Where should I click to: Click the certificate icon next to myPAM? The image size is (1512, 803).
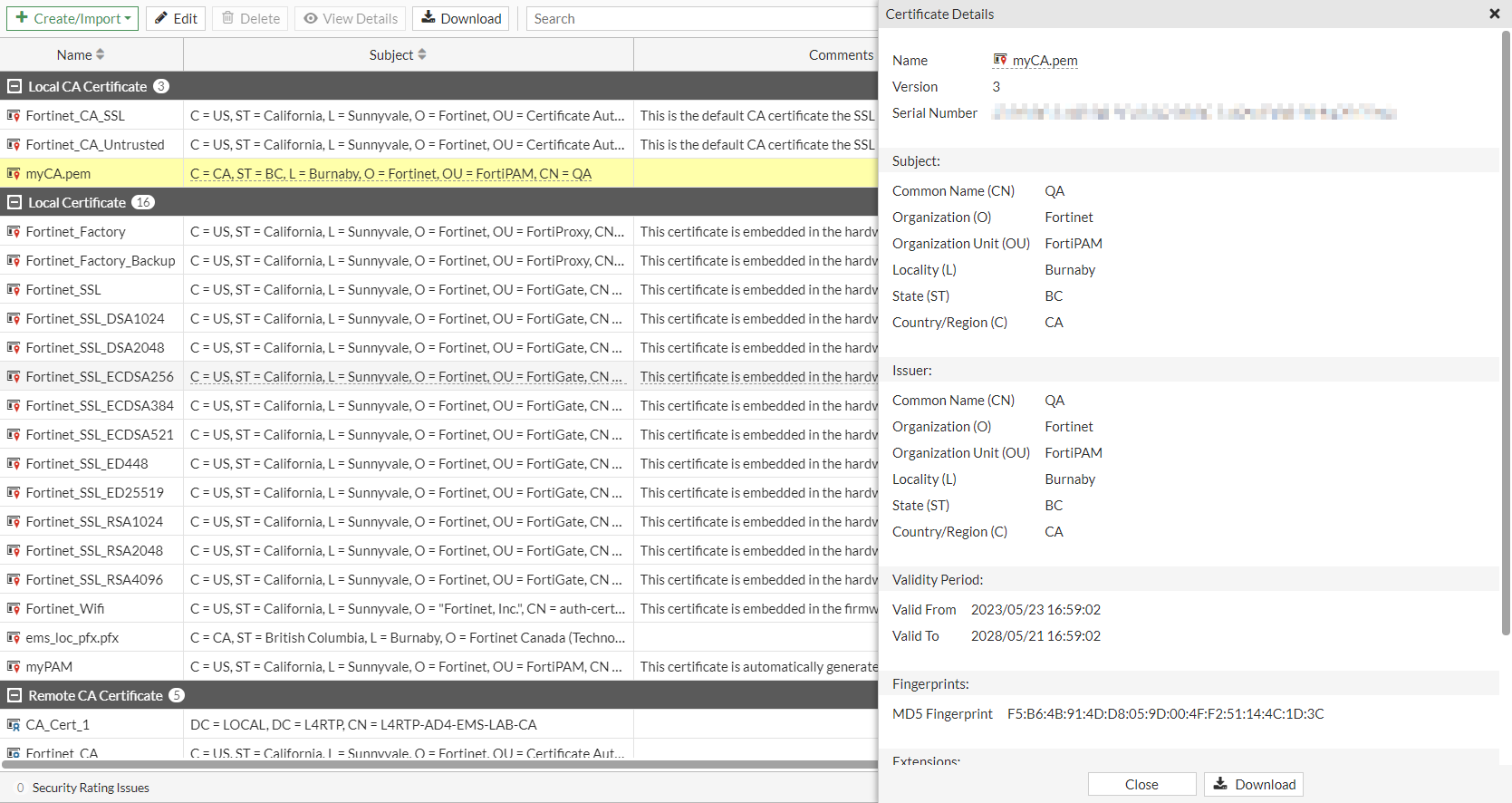(14, 667)
